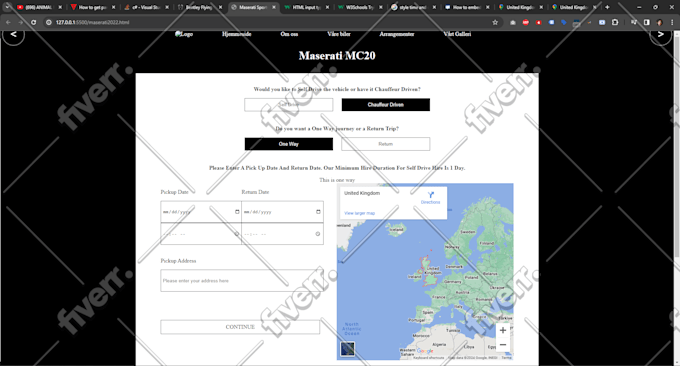Click the return time input field
This screenshot has width=680, height=366.
282,234
